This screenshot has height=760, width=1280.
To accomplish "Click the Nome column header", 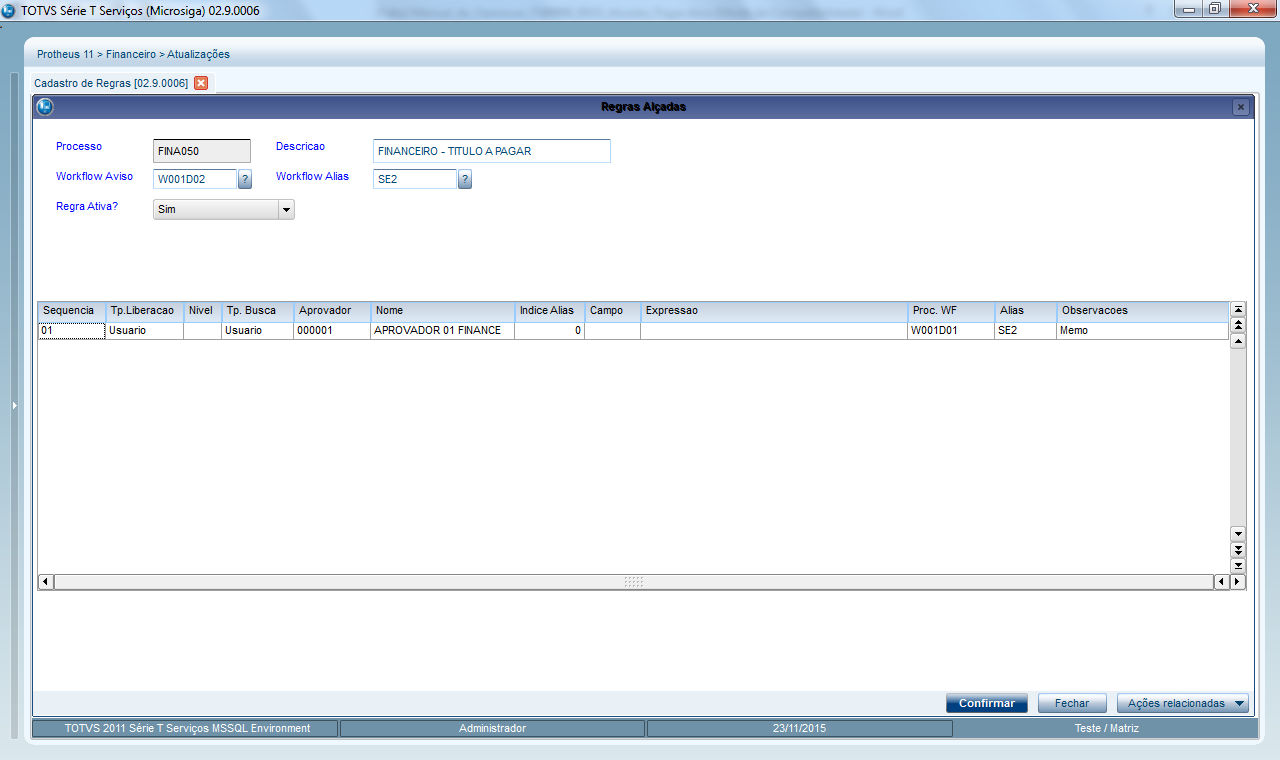I will (442, 311).
